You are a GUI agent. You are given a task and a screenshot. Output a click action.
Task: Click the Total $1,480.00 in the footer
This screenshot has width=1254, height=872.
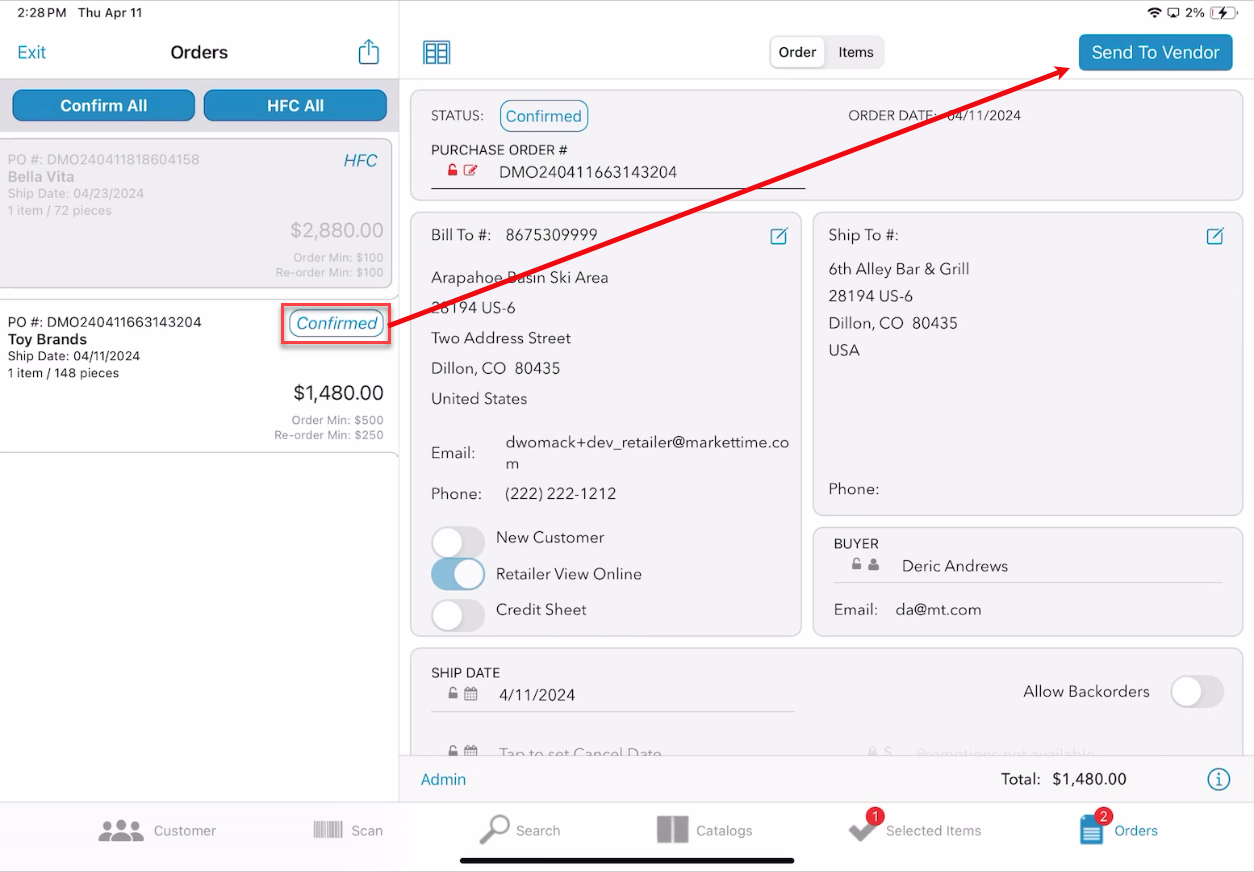point(1064,779)
